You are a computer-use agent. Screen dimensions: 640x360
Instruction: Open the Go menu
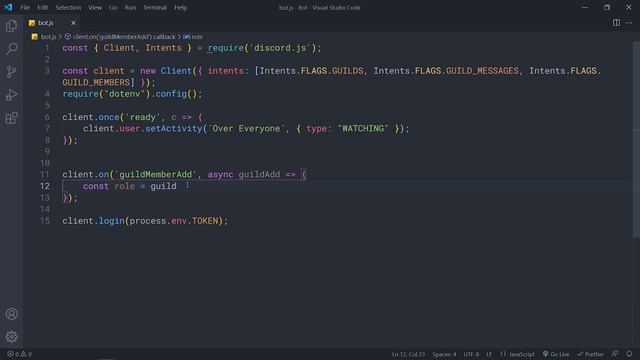[x=113, y=7]
